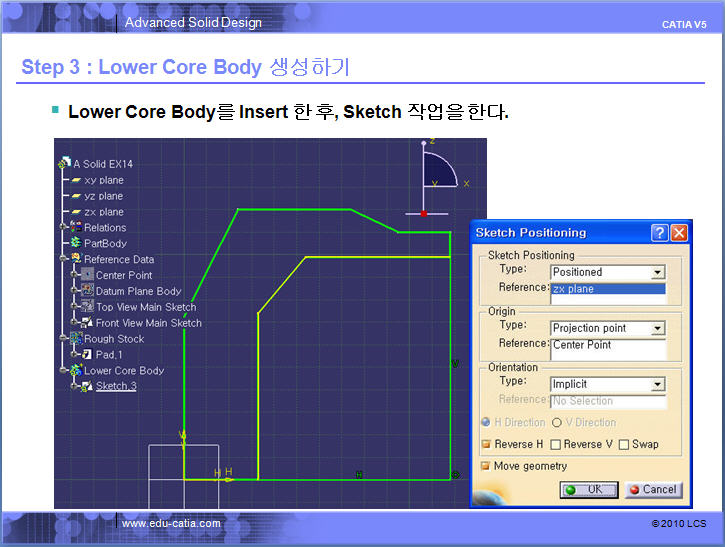The image size is (725, 547).
Task: Confirm with the OK button
Action: click(x=589, y=489)
